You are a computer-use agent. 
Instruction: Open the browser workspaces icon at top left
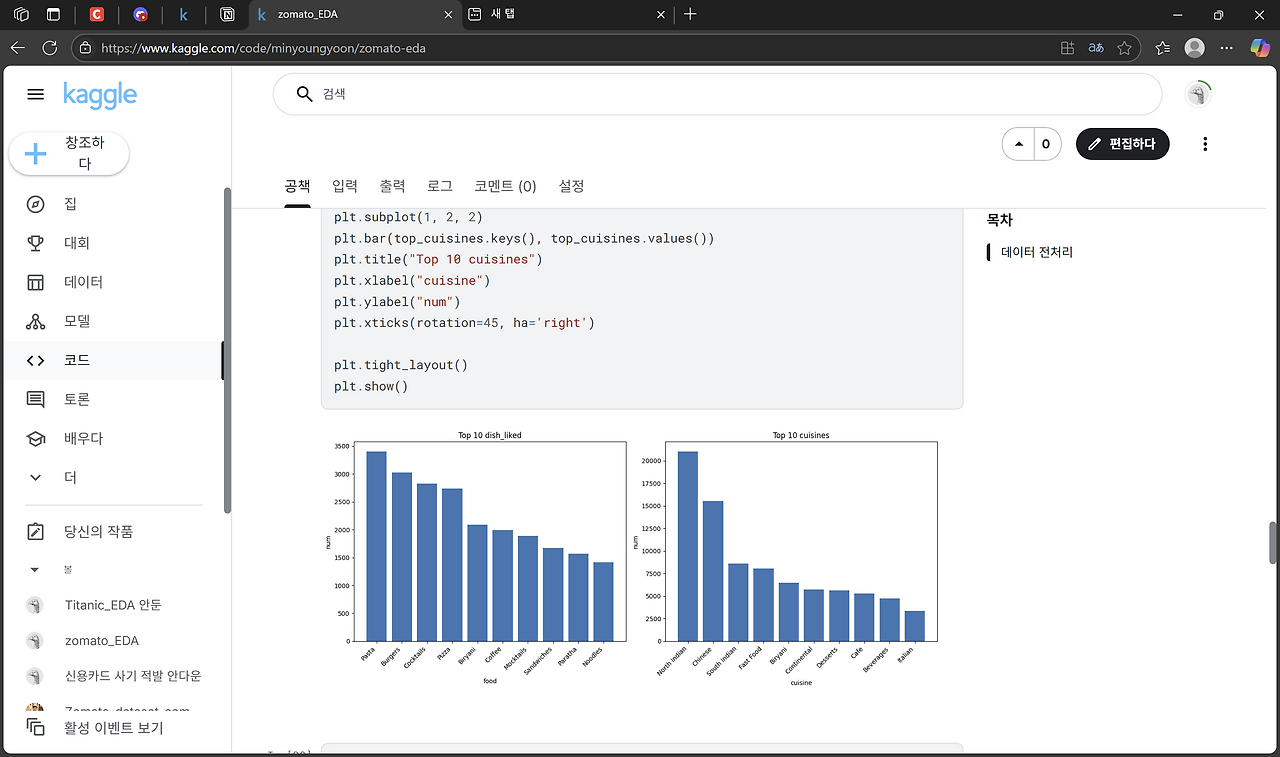pyautogui.click(x=21, y=15)
